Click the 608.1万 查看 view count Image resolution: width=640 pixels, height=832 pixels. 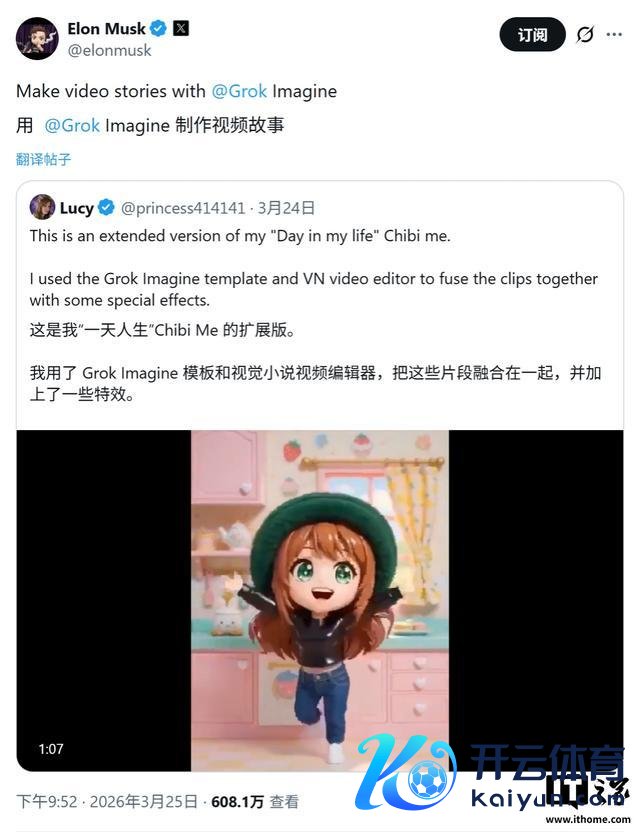(x=255, y=801)
